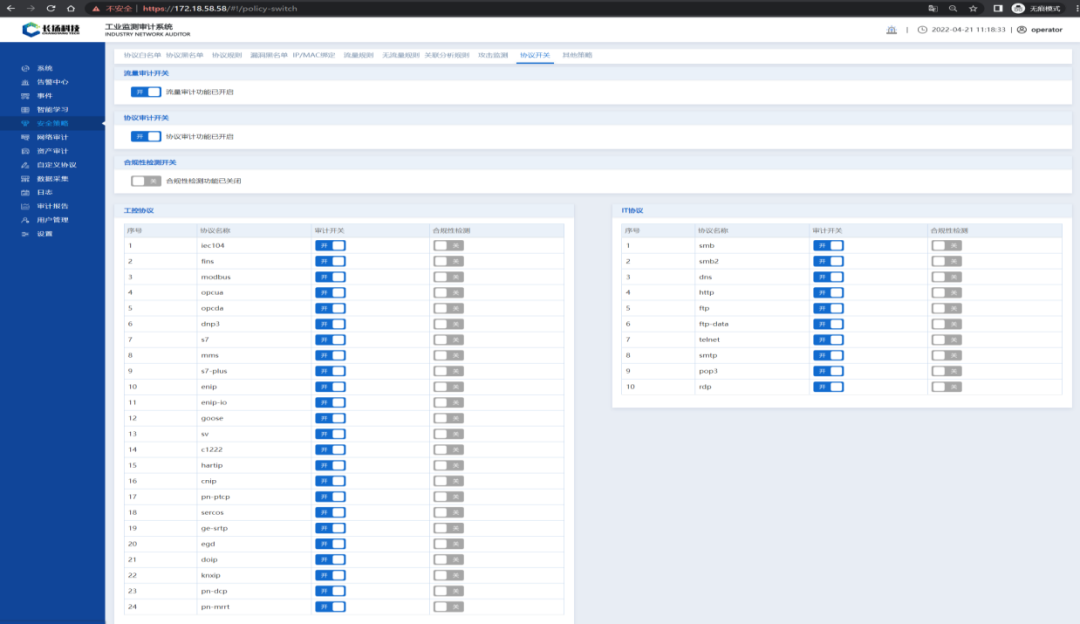The height and width of the screenshot is (624, 1080).
Task: Turn off the 流量审计 switch
Action: (146, 92)
